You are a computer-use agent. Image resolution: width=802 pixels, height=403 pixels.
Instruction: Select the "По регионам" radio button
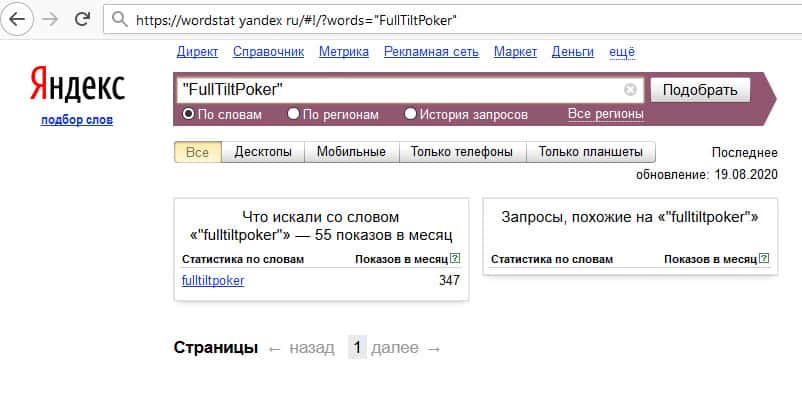coord(294,115)
